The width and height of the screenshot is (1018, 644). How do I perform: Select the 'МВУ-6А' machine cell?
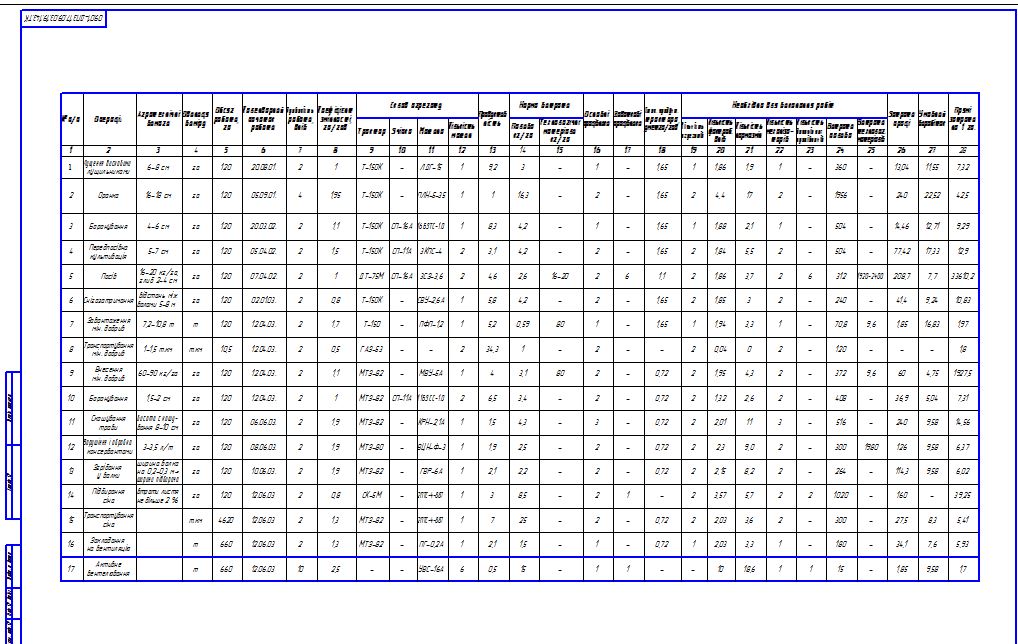pyautogui.click(x=431, y=373)
